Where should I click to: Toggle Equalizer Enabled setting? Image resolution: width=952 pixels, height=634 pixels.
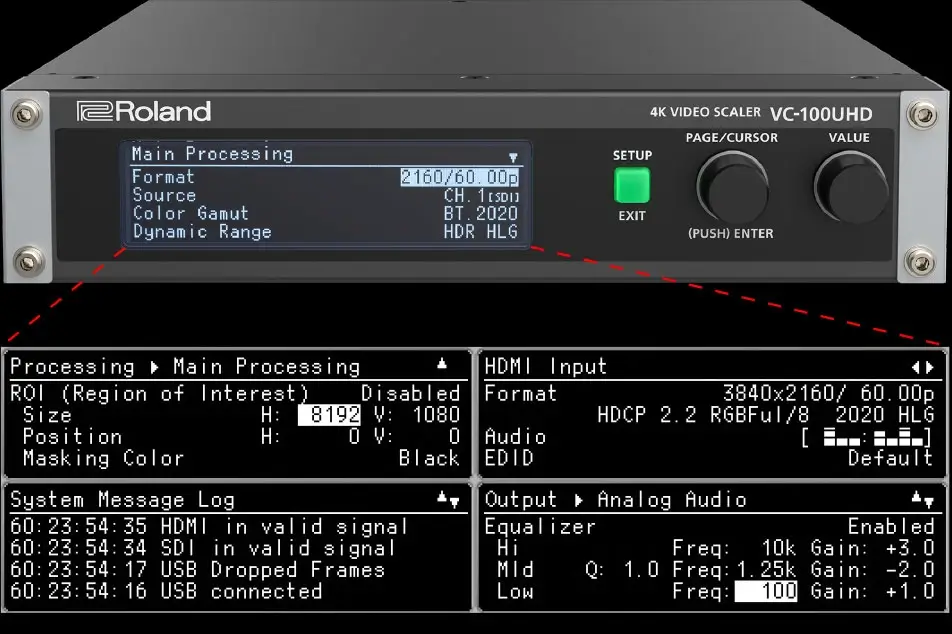[x=890, y=526]
